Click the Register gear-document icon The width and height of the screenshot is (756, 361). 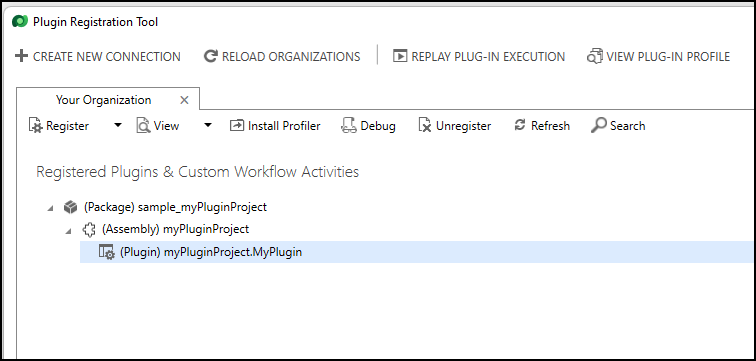click(36, 126)
